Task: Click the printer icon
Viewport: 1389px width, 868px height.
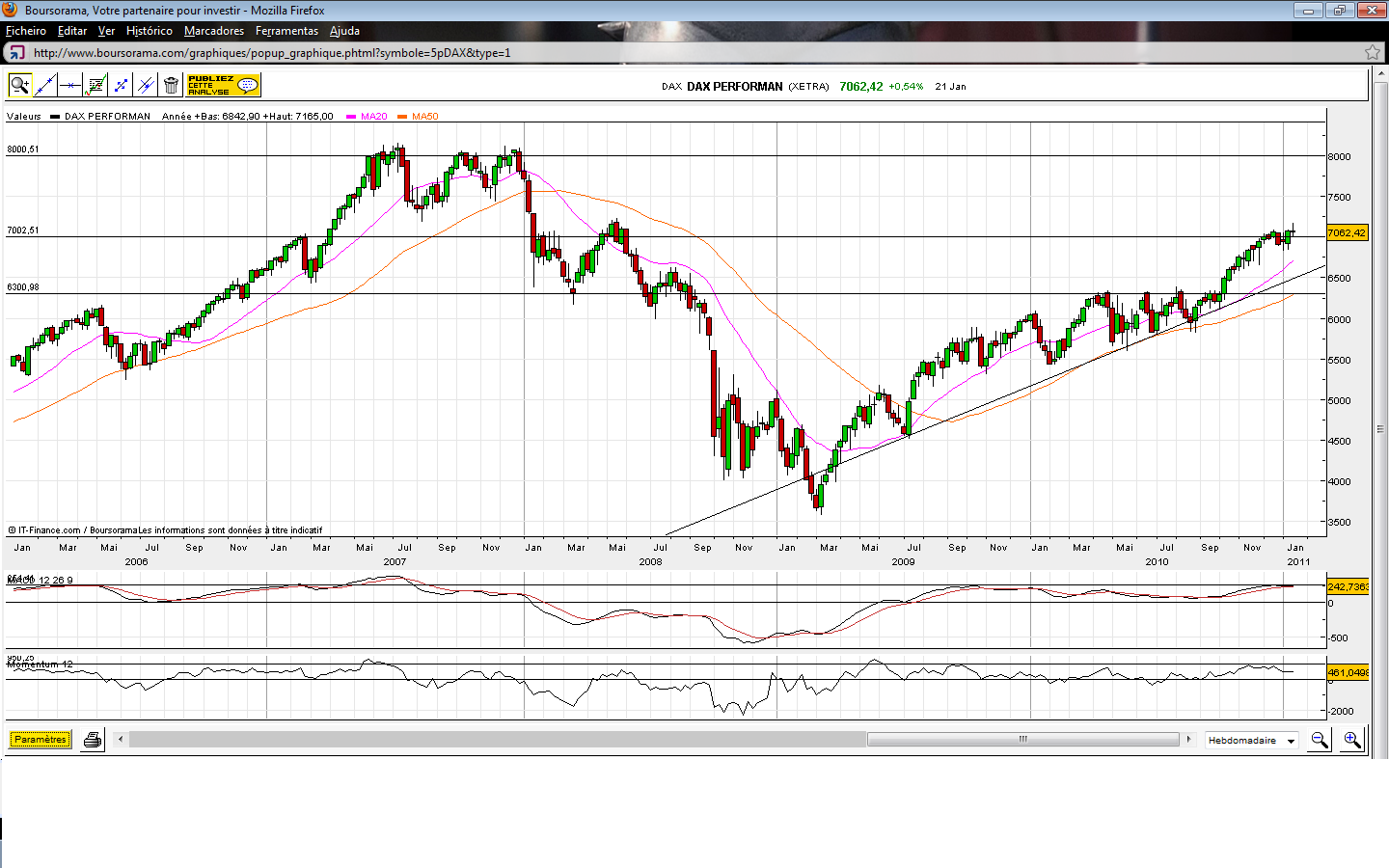Action: pyautogui.click(x=93, y=740)
